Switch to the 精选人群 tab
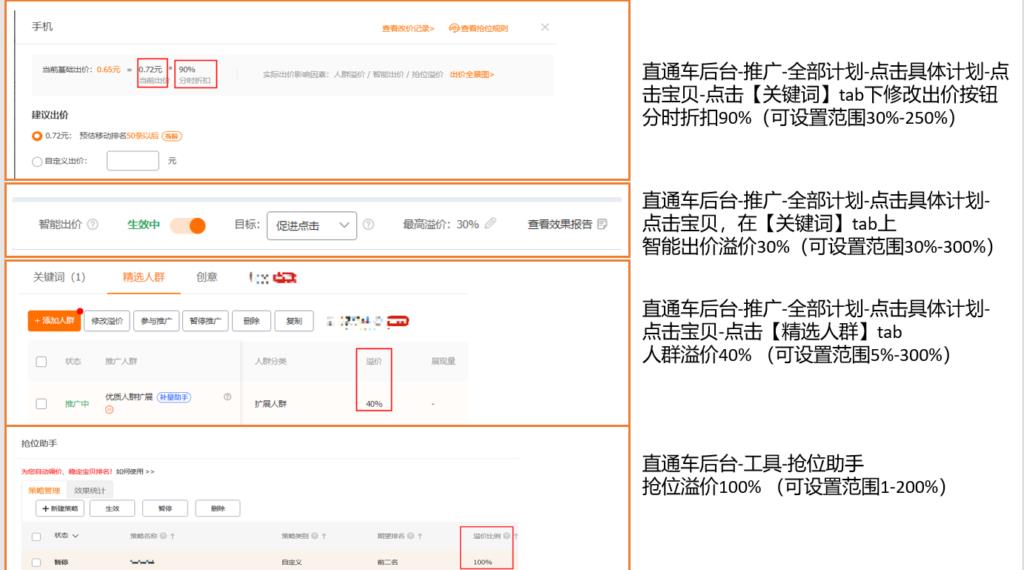This screenshot has height=570, width=1024. coord(144,277)
